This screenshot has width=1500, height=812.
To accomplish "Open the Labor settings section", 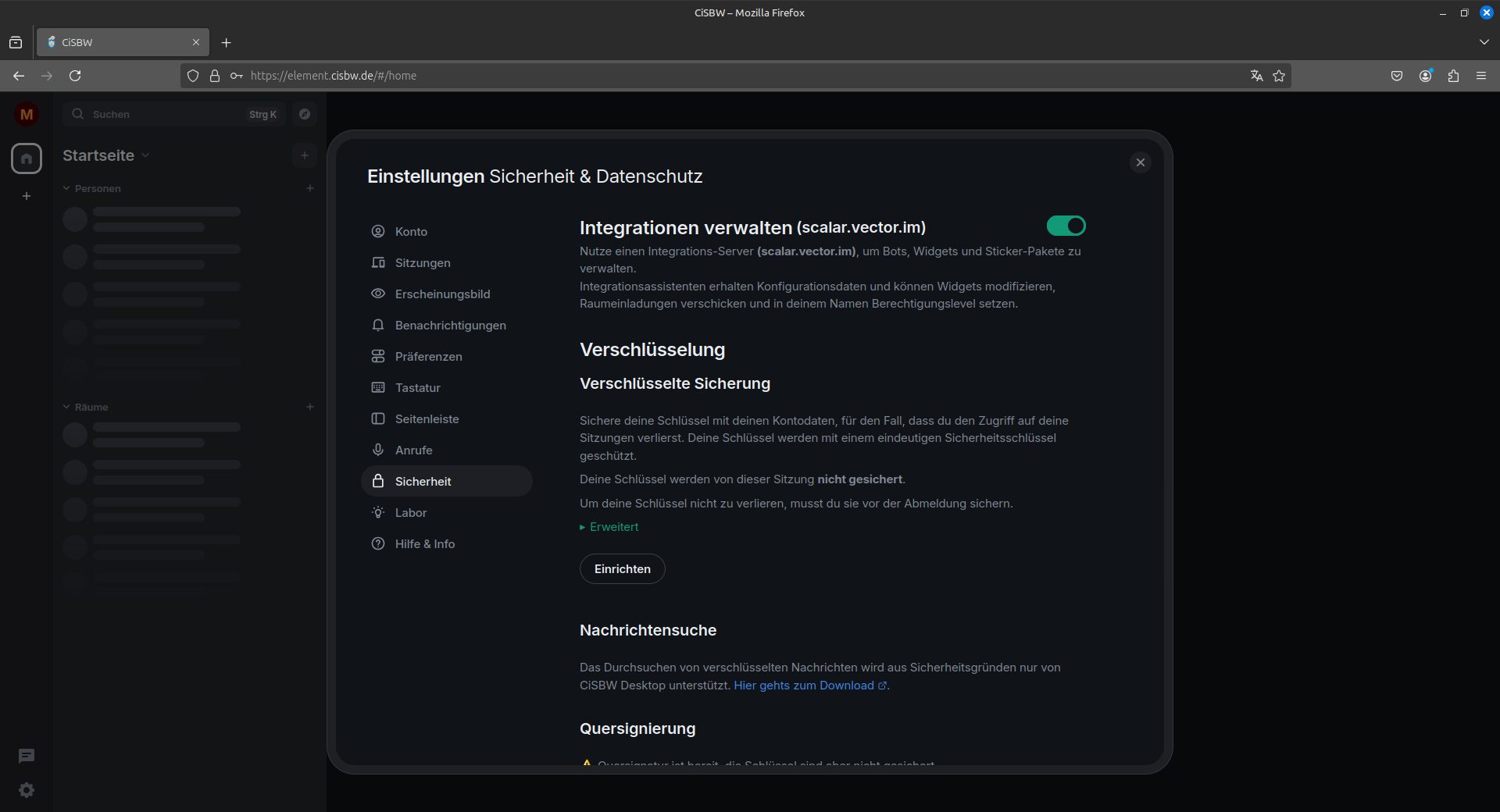I will click(x=410, y=513).
